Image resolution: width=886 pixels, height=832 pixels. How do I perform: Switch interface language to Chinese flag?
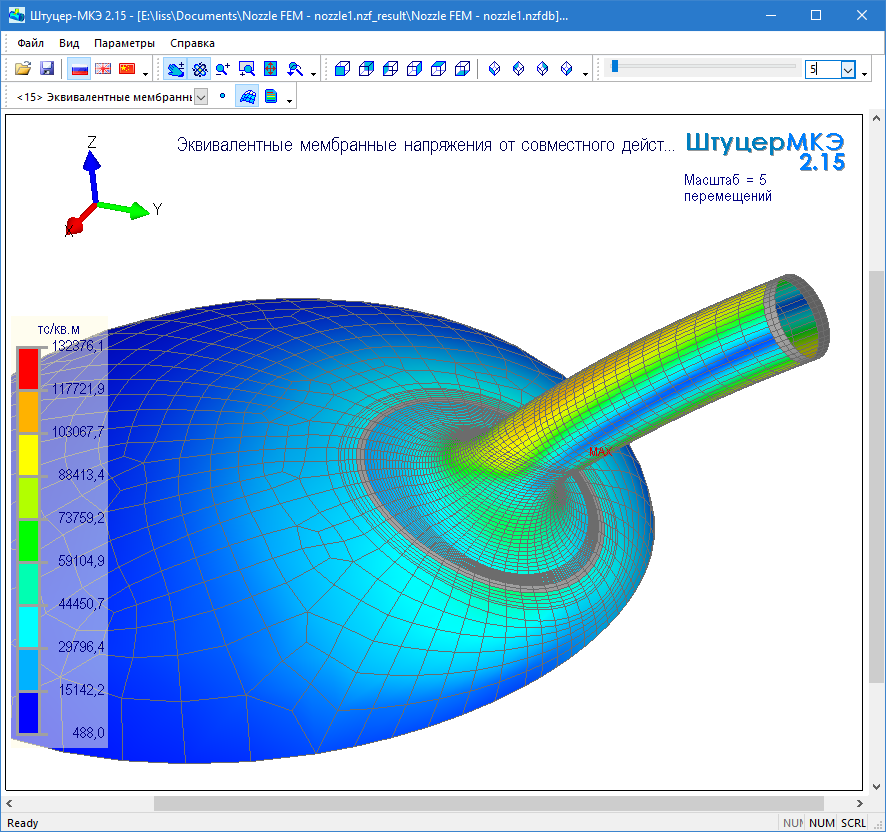pyautogui.click(x=127, y=69)
